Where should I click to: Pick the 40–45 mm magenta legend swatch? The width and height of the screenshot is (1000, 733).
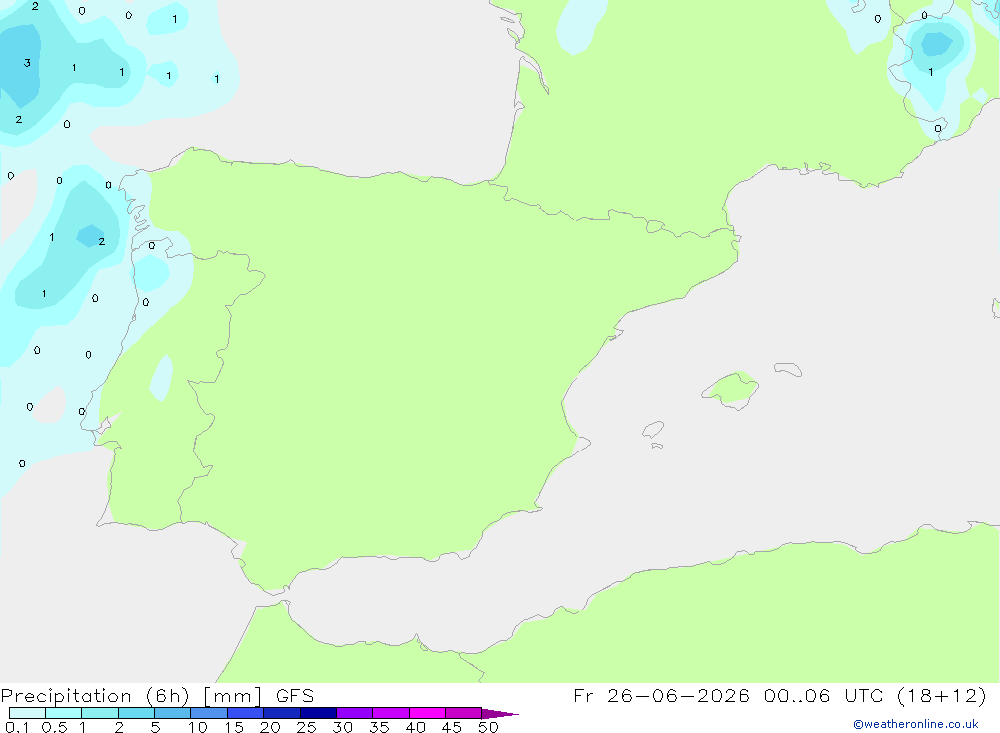[427, 713]
